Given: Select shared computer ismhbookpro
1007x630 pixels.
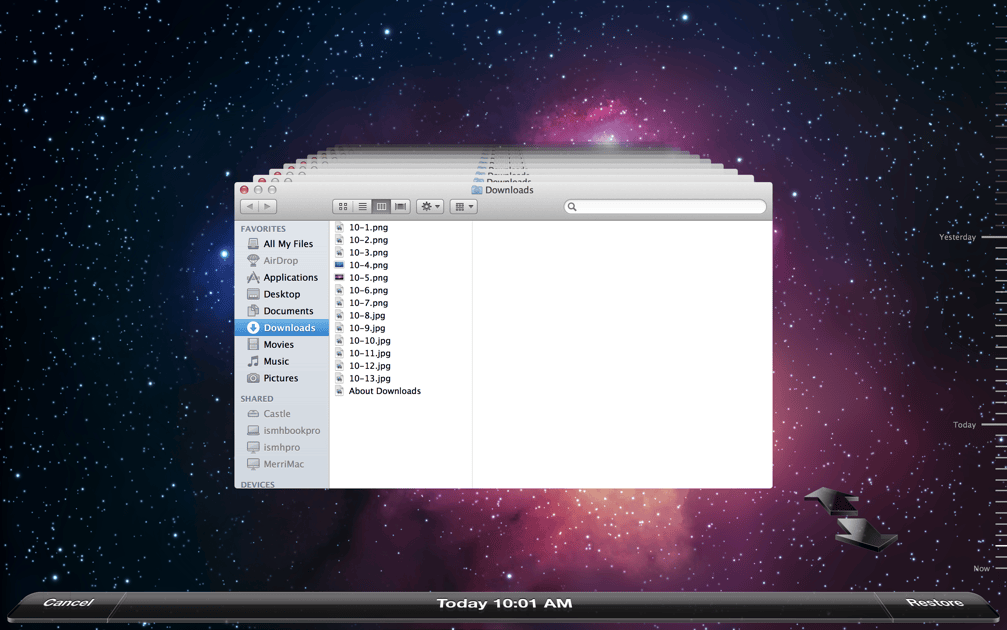Looking at the screenshot, I should pyautogui.click(x=282, y=430).
